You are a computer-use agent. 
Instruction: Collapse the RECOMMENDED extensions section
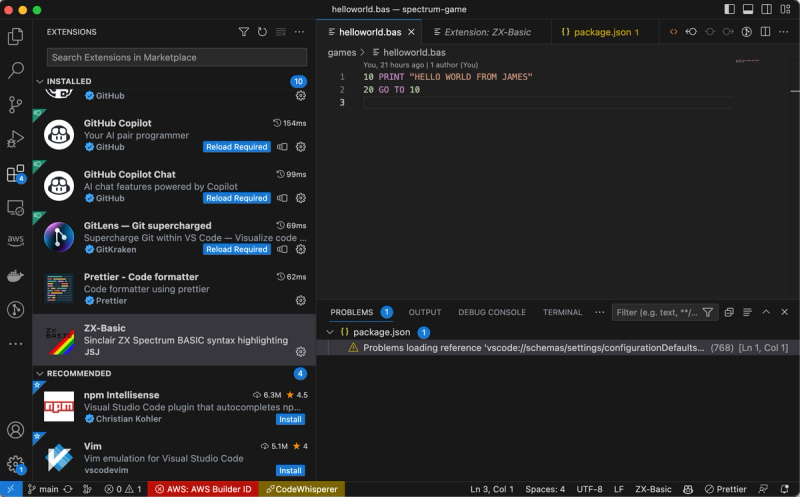coord(40,374)
